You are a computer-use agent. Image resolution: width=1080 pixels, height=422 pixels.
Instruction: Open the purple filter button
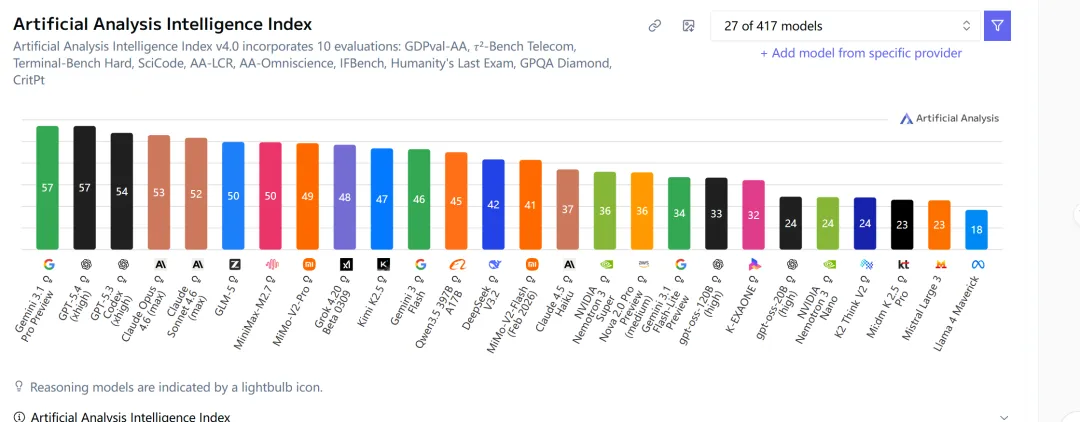coord(997,26)
